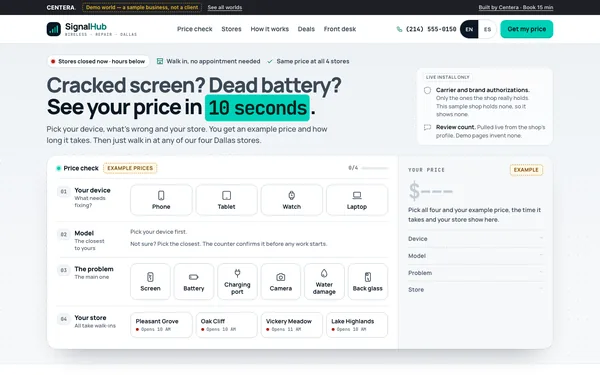
Task: Select Camera as the problem
Action: pyautogui.click(x=280, y=282)
